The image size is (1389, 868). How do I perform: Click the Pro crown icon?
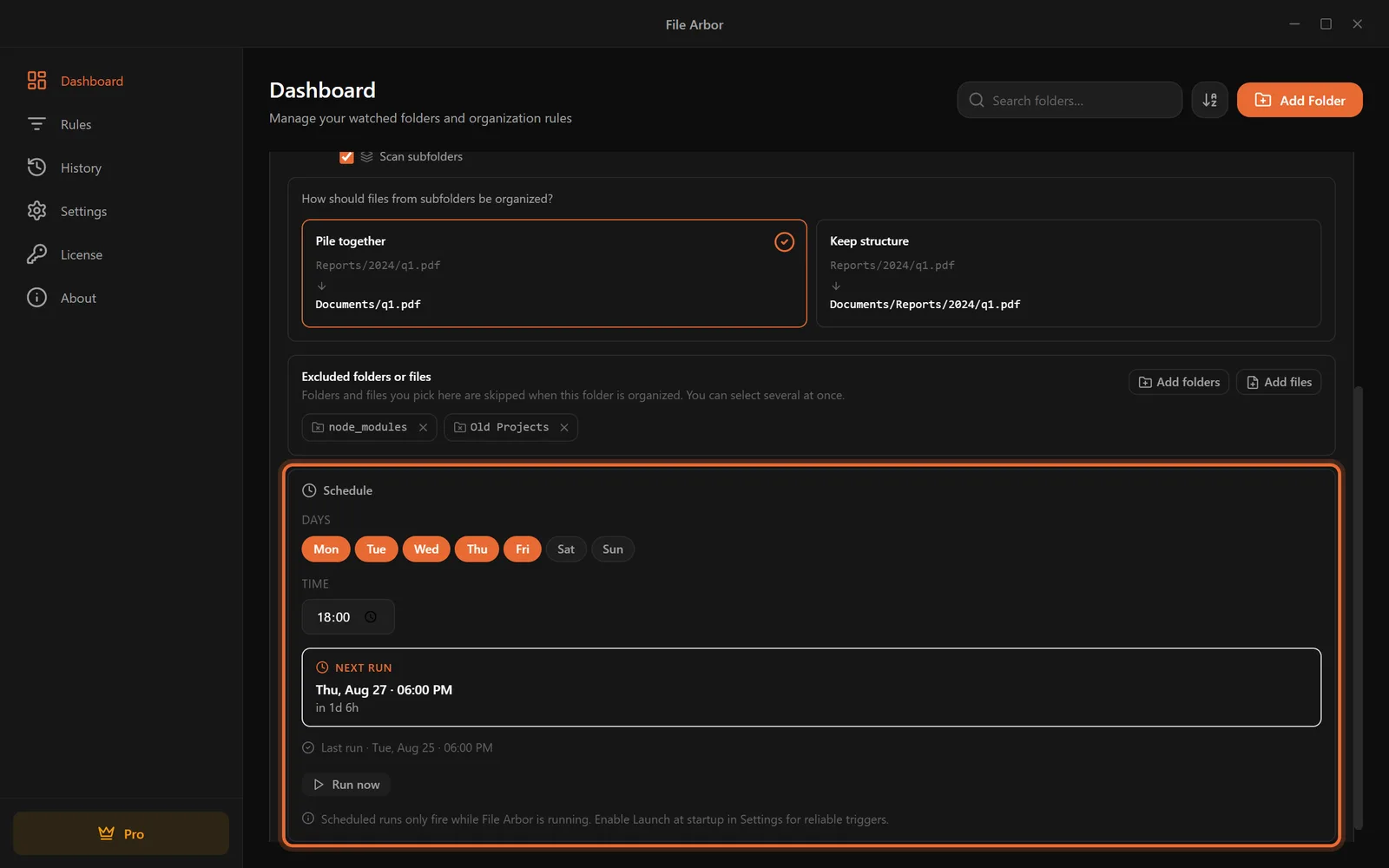pos(106,833)
